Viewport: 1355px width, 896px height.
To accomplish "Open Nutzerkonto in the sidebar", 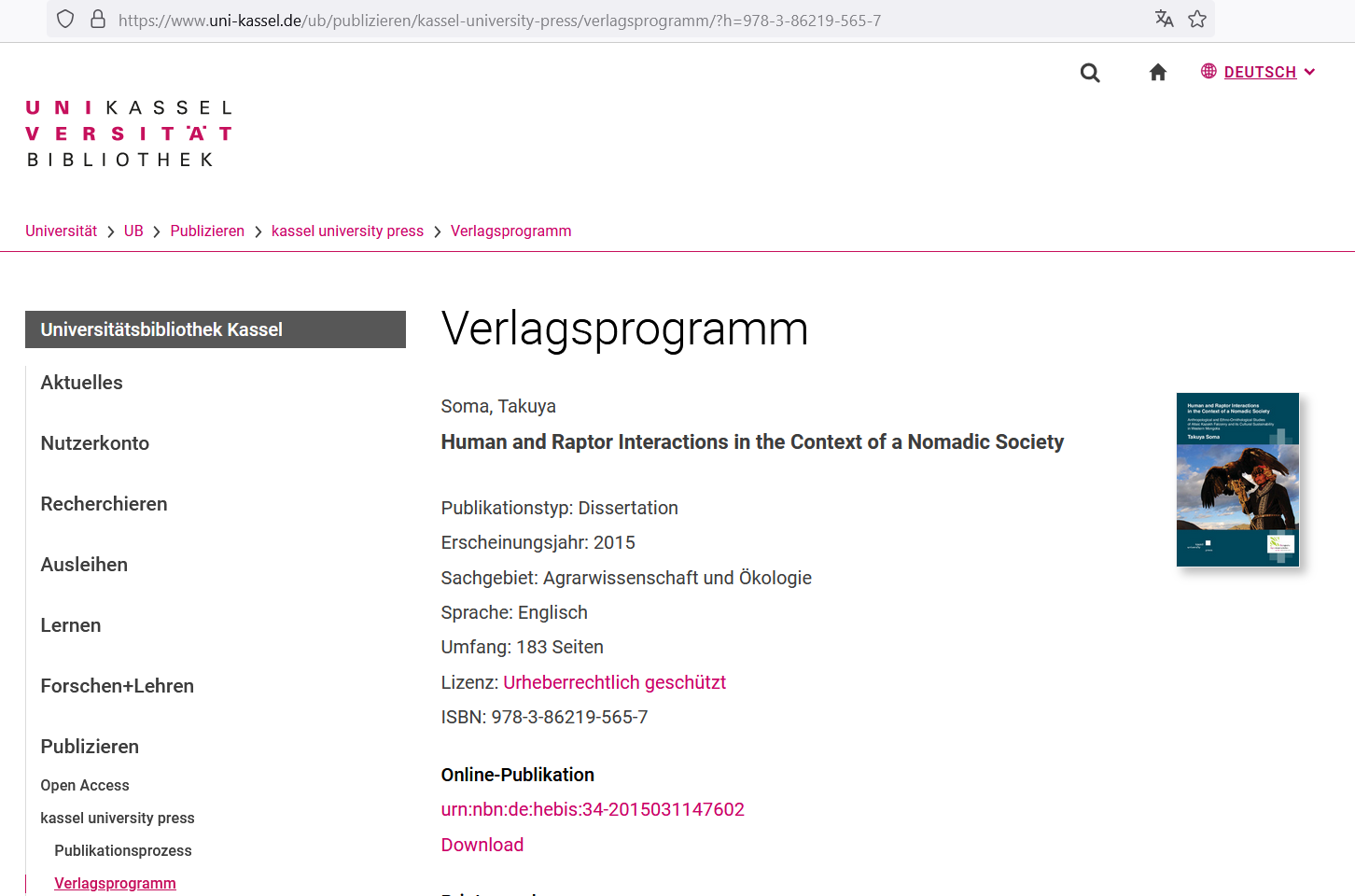I will tap(95, 443).
